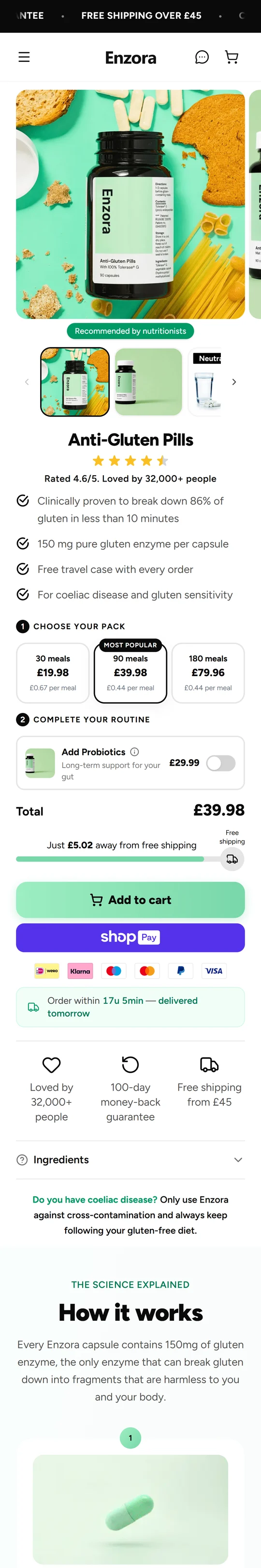The image size is (261, 1568).
Task: Open the chat support icon
Action: click(x=202, y=57)
